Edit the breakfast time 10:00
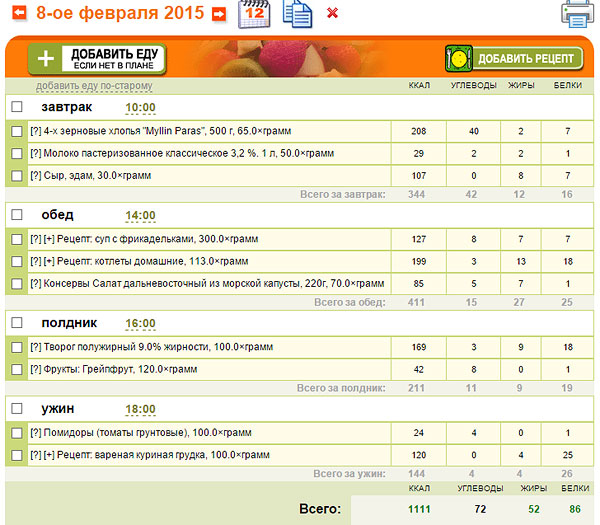The image size is (600, 525). tap(140, 107)
